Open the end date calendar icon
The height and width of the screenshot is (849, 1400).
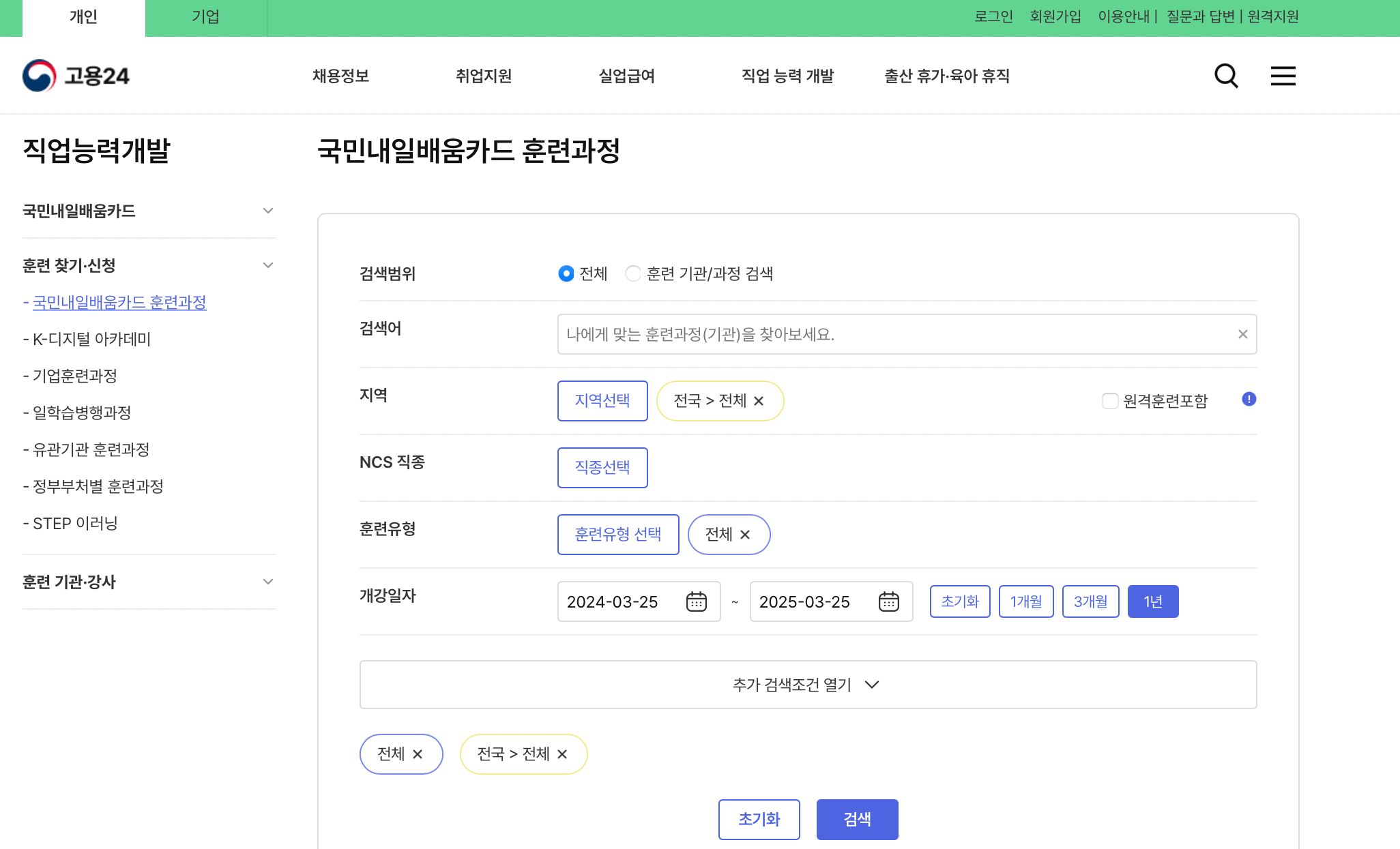pyautogui.click(x=888, y=601)
